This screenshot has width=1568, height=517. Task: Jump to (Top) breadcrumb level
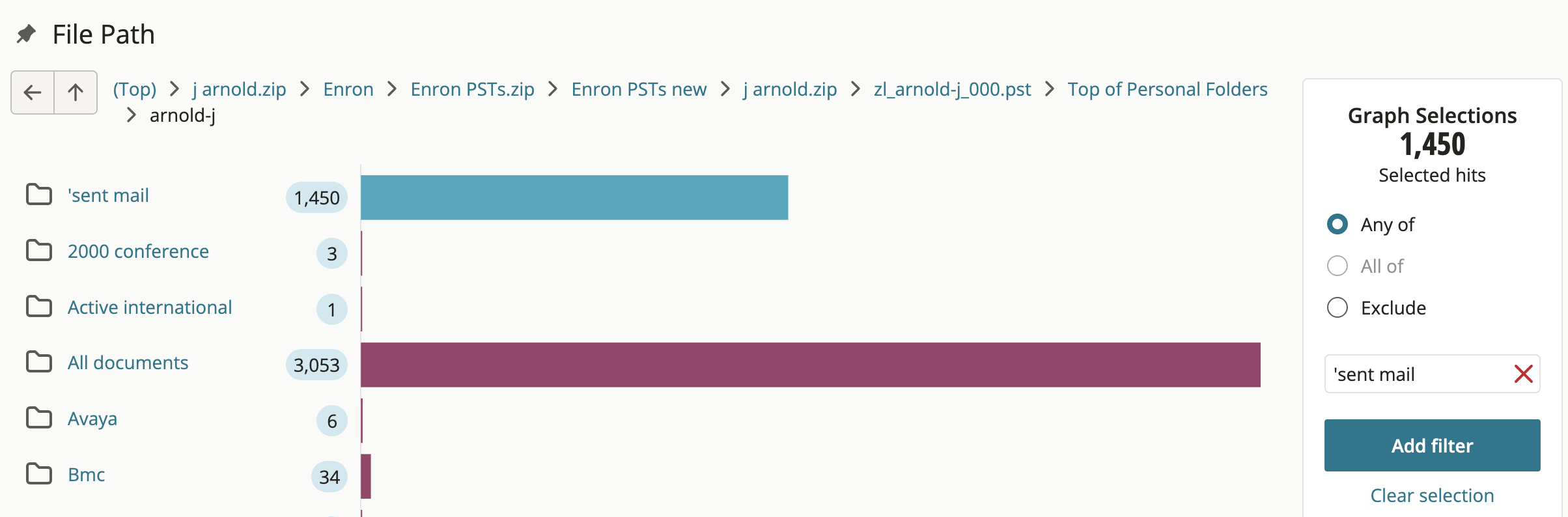pyautogui.click(x=135, y=89)
